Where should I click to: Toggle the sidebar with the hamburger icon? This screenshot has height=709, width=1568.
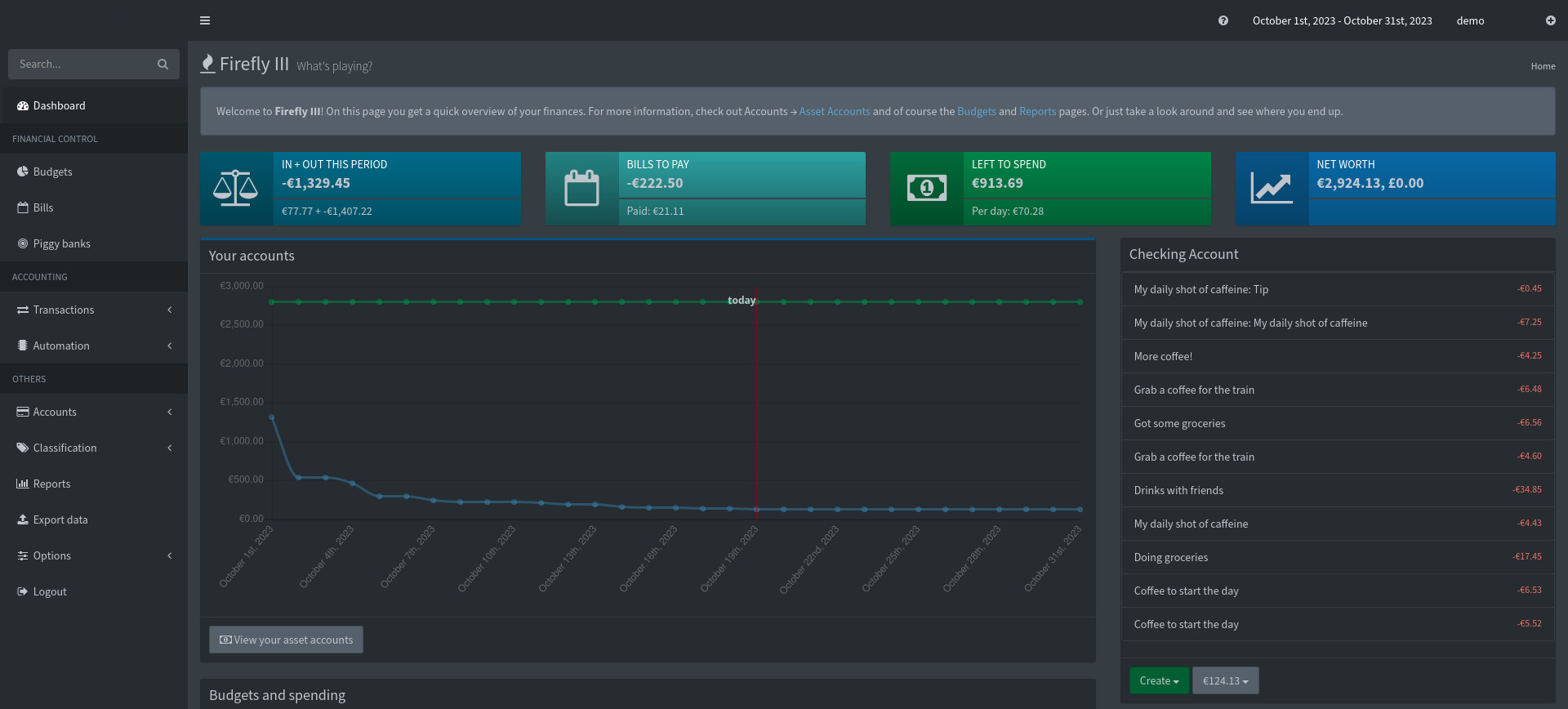coord(205,20)
